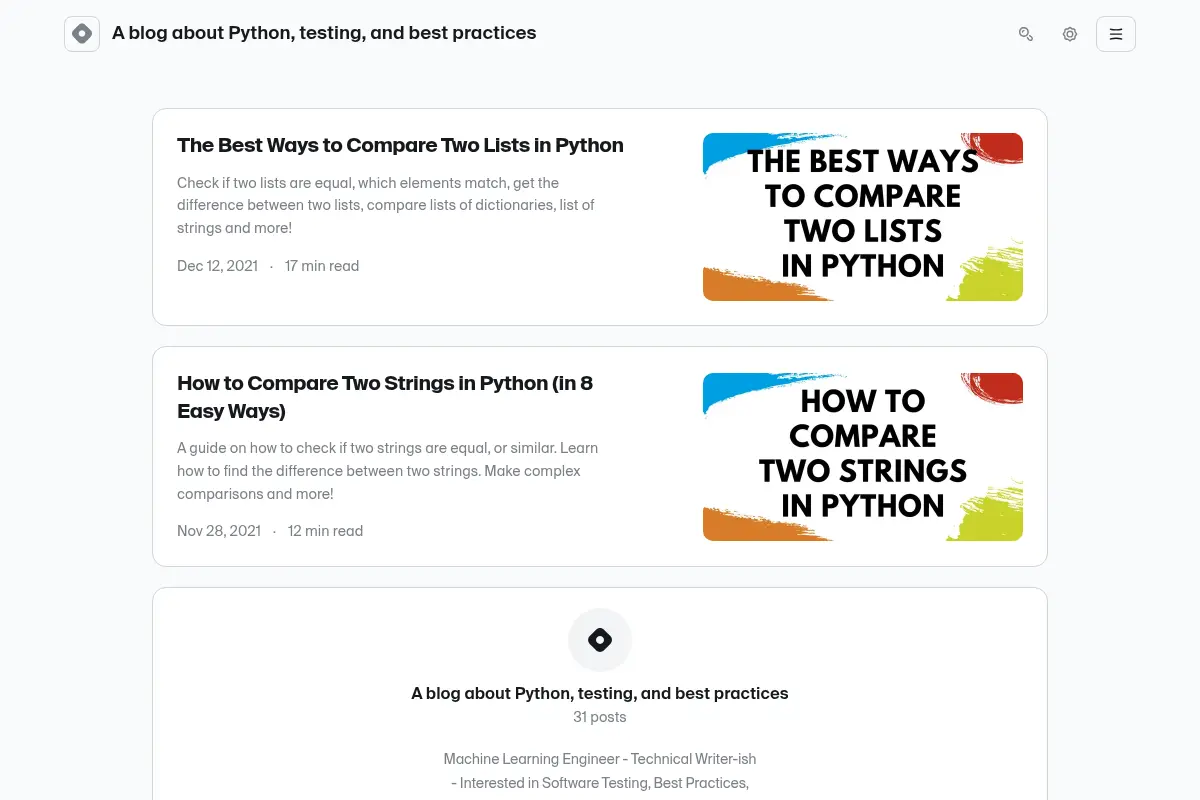Click the 'Dec 12, 2021' date text
Viewport: 1200px width, 800px height.
[x=217, y=266]
